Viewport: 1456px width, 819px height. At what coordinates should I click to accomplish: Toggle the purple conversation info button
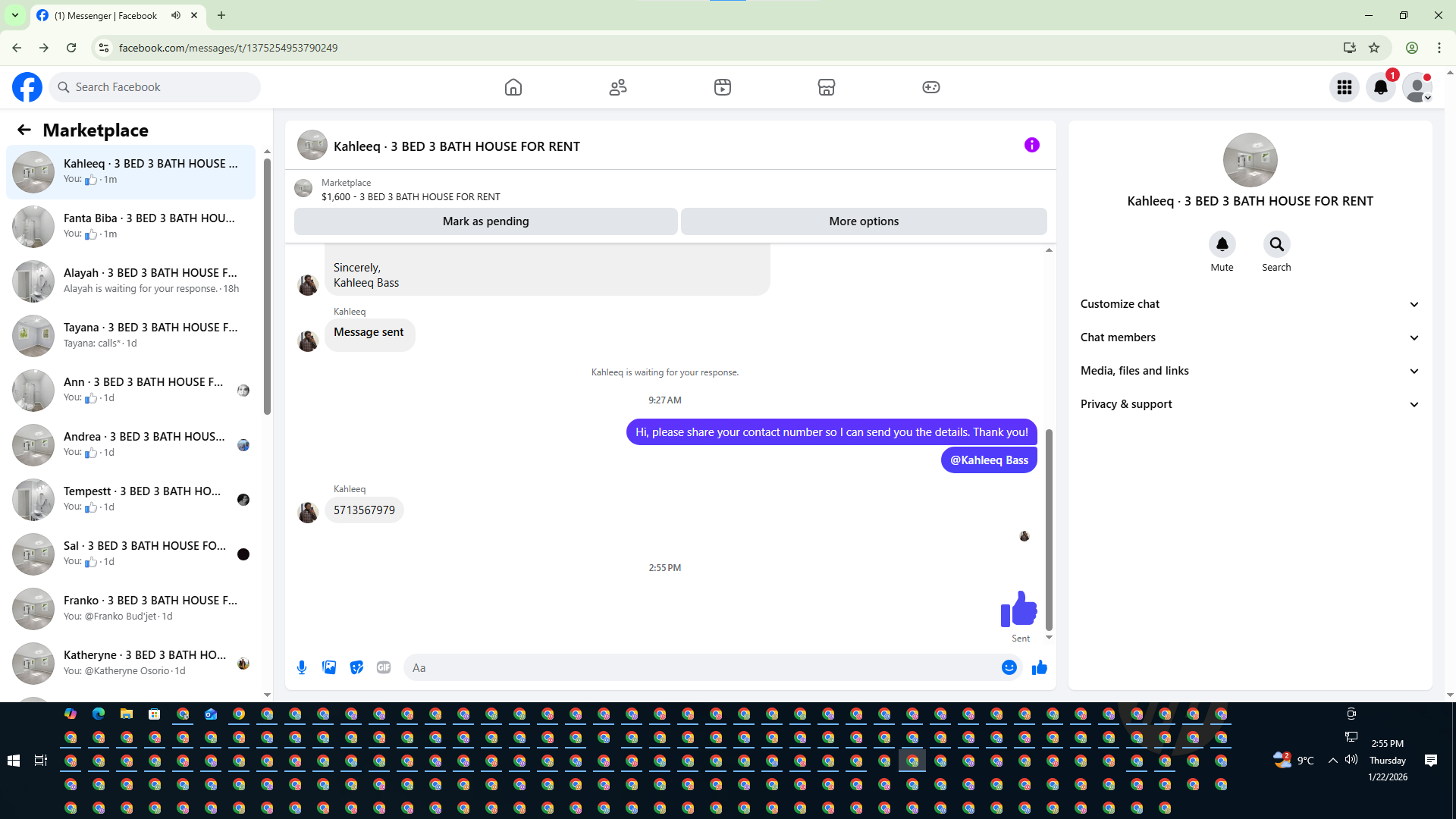click(1031, 145)
